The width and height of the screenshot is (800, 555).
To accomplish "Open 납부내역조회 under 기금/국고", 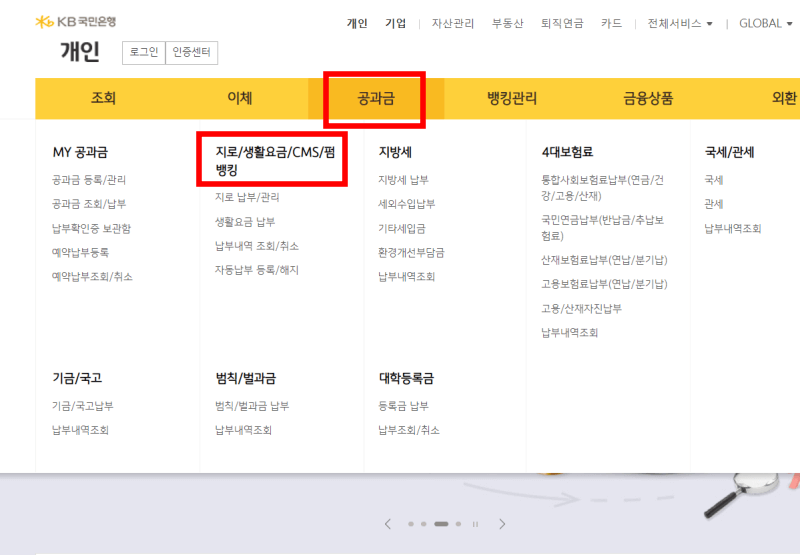I will pos(80,430).
